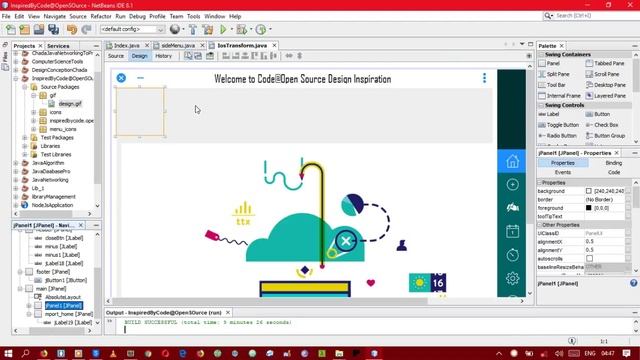Switch to History view
The image size is (640, 360).
(164, 56)
